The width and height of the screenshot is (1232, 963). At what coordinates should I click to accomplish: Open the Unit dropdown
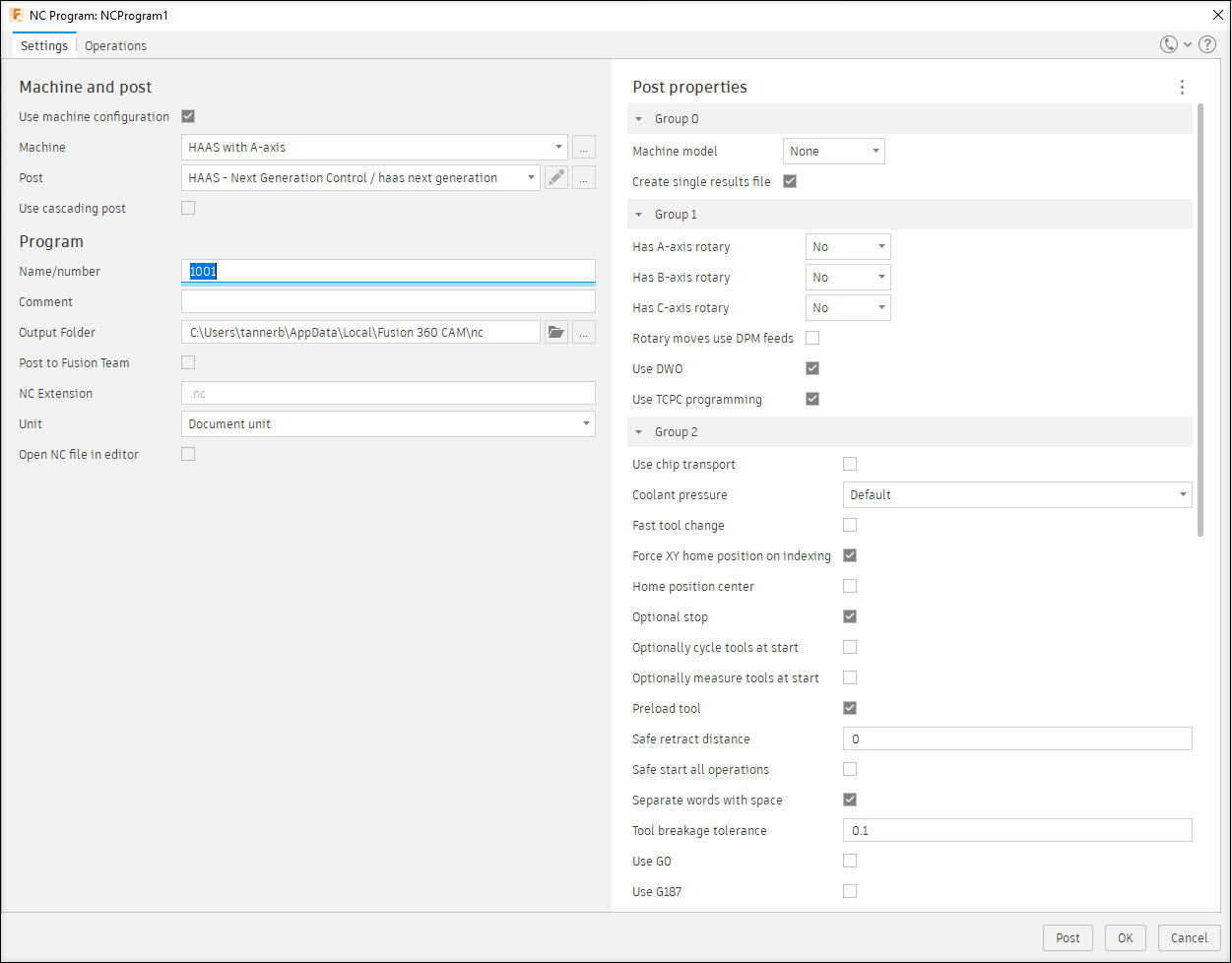point(388,424)
